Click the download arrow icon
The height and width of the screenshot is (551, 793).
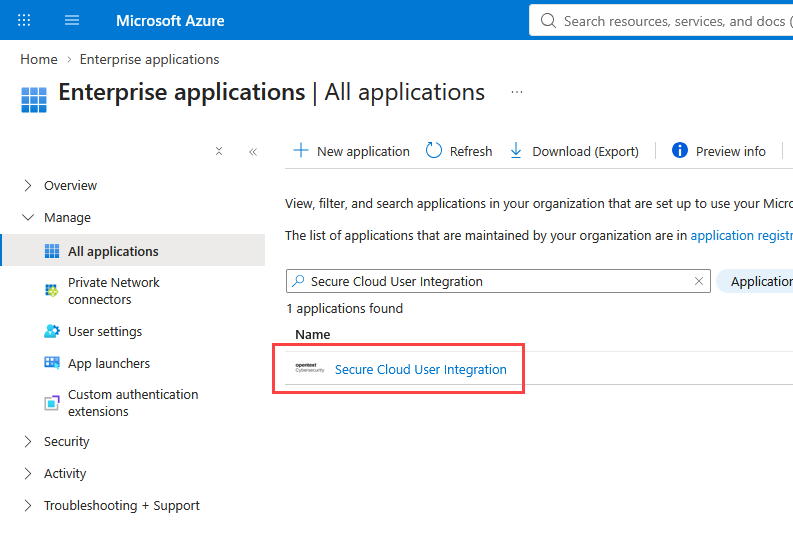pos(516,150)
